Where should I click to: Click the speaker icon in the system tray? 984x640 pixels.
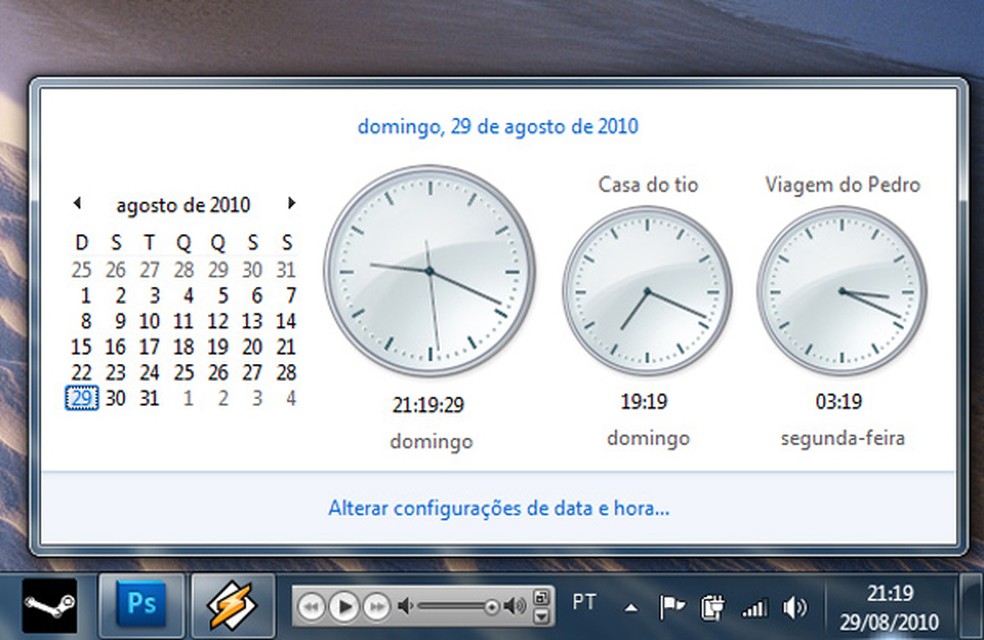[x=795, y=605]
